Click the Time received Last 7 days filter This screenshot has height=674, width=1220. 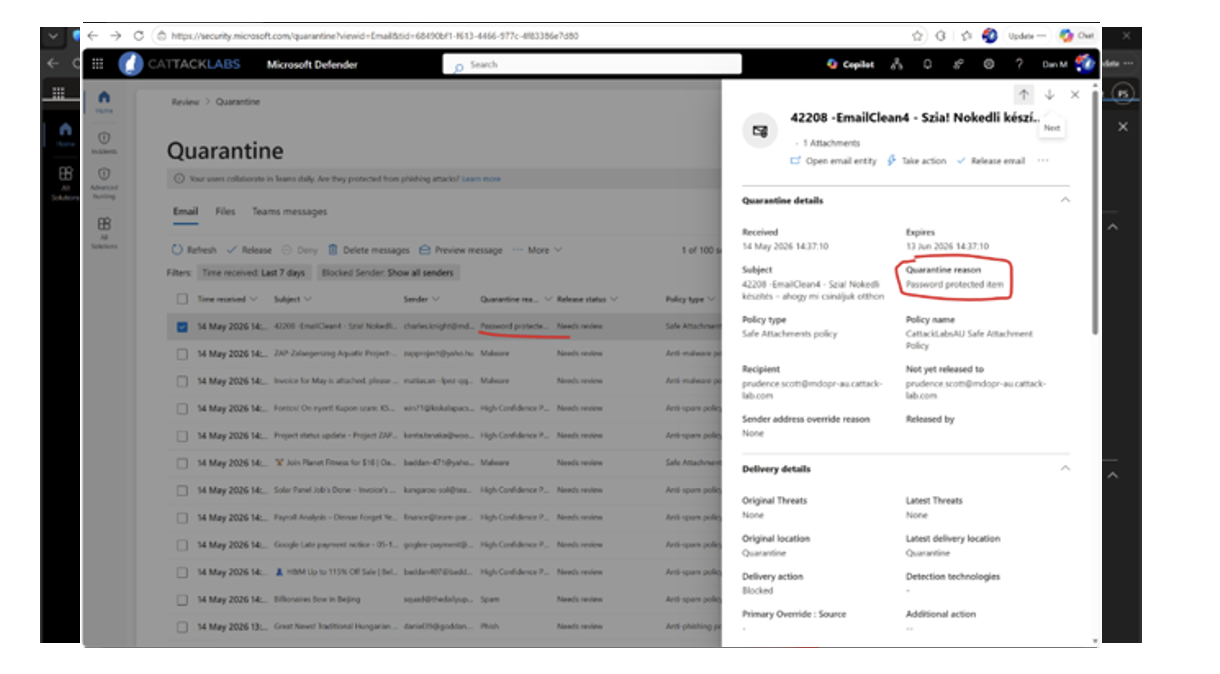(254, 272)
